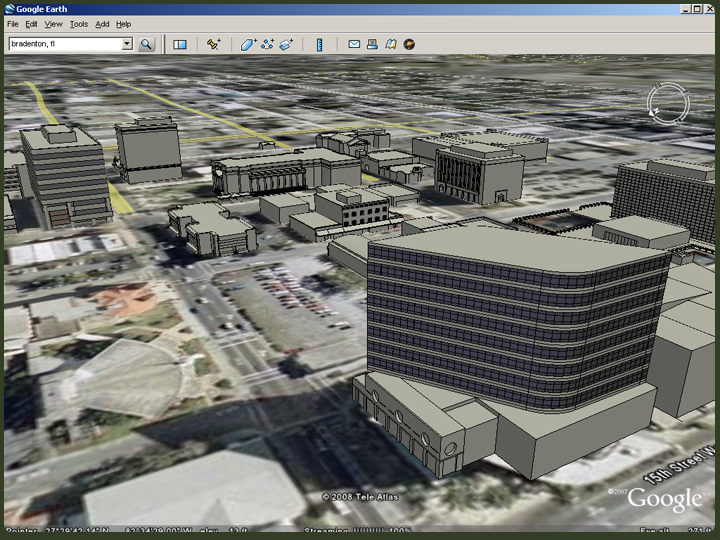Click the large curved glass 3D building
Image resolution: width=720 pixels, height=540 pixels.
514,321
